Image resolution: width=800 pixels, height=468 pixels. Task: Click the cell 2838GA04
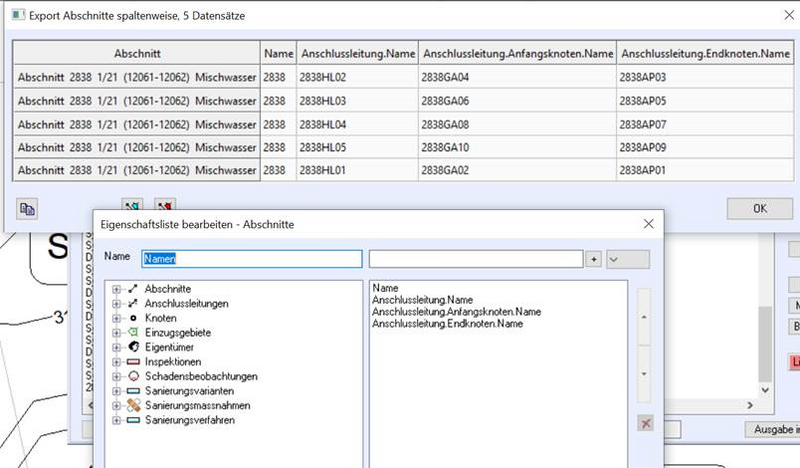point(518,77)
